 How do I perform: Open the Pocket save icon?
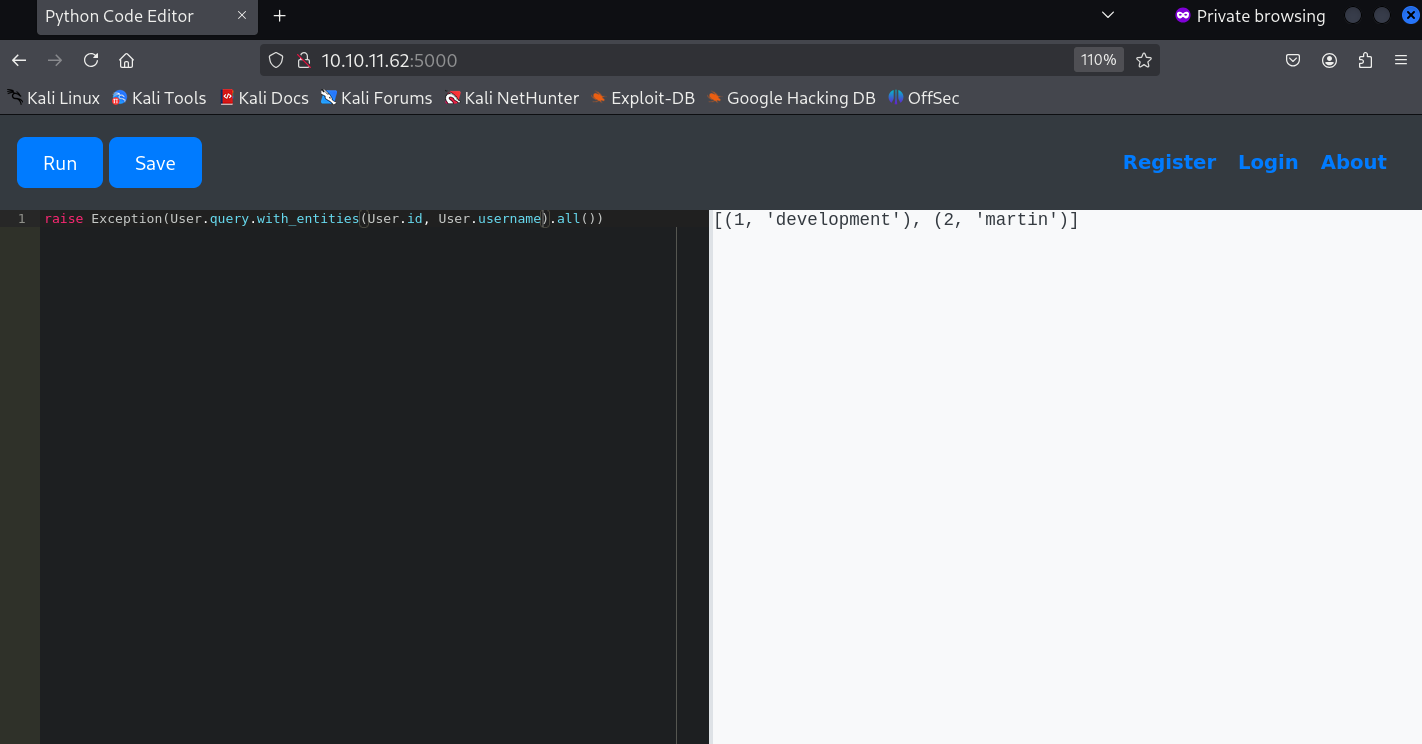click(1293, 60)
